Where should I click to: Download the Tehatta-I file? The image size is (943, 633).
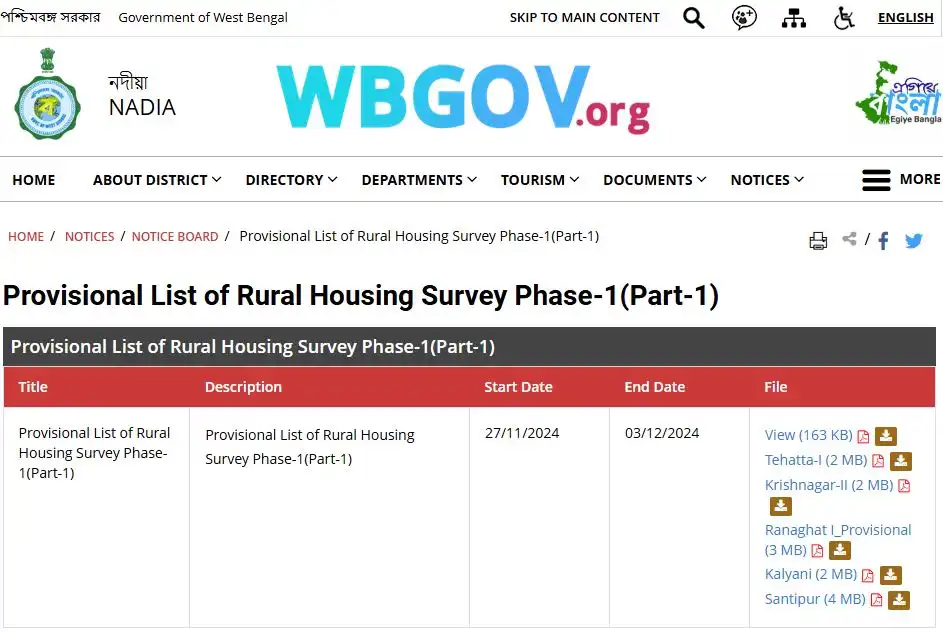[901, 461]
